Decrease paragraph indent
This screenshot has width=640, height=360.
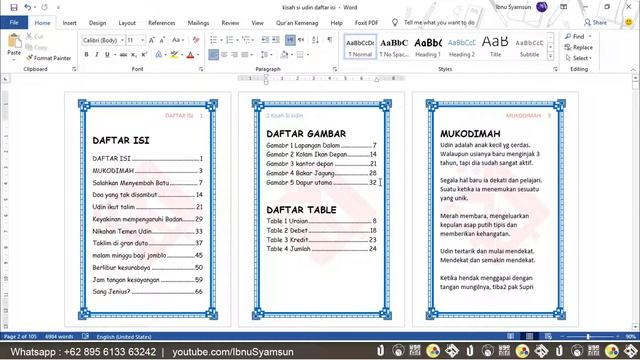pyautogui.click(x=265, y=40)
